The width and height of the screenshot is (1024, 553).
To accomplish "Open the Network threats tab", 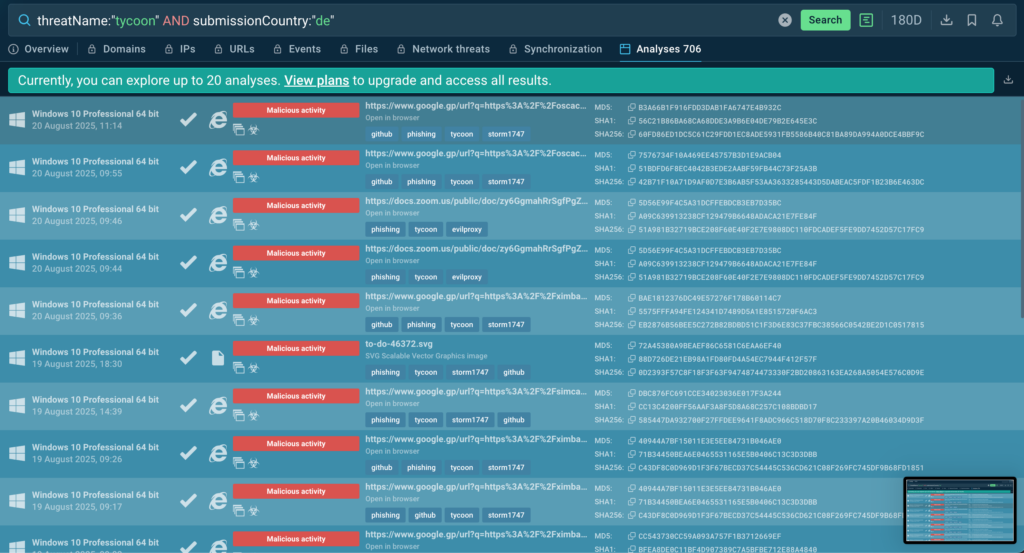I will (443, 49).
